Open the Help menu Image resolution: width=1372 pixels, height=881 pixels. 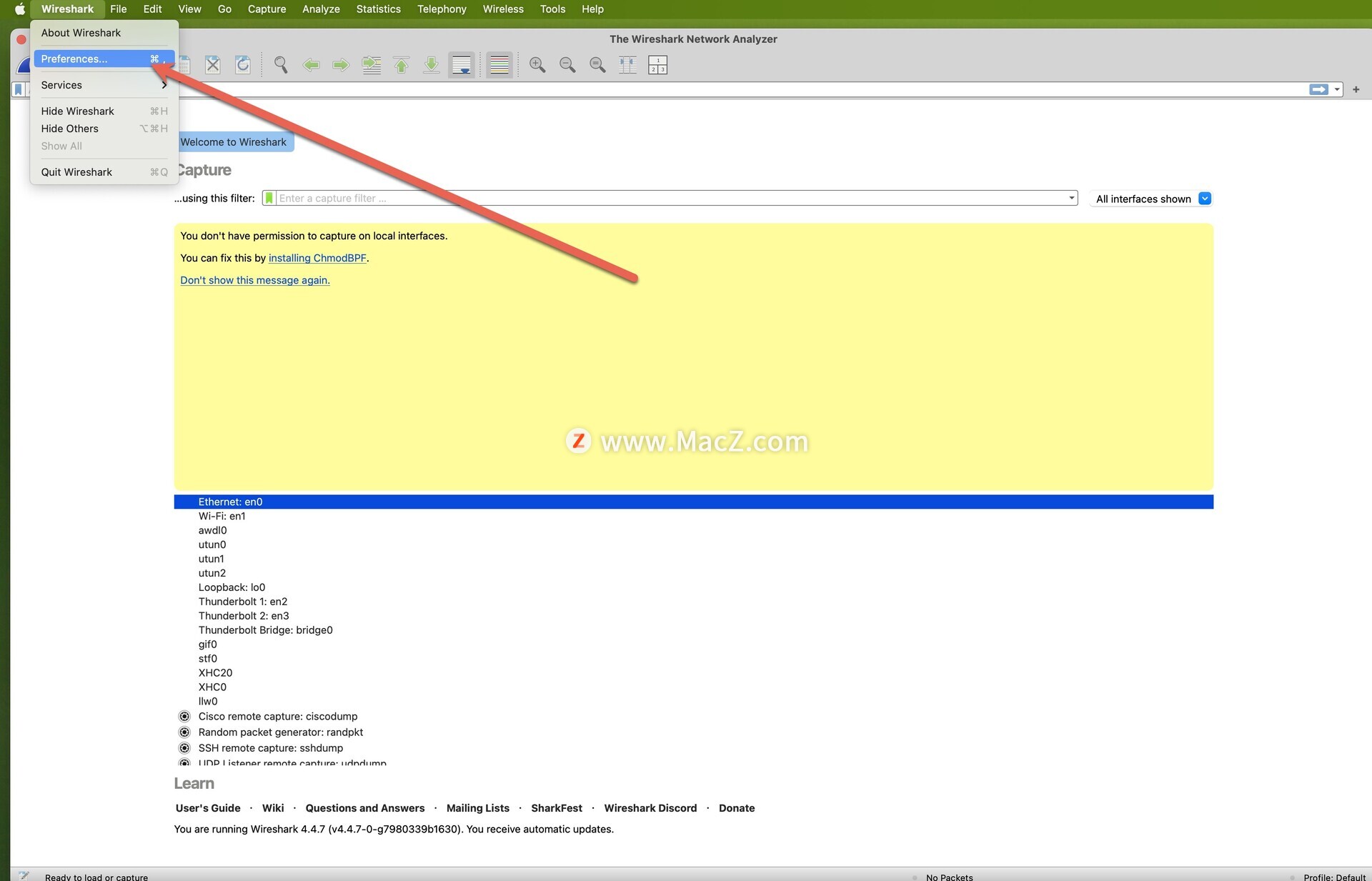tap(592, 9)
